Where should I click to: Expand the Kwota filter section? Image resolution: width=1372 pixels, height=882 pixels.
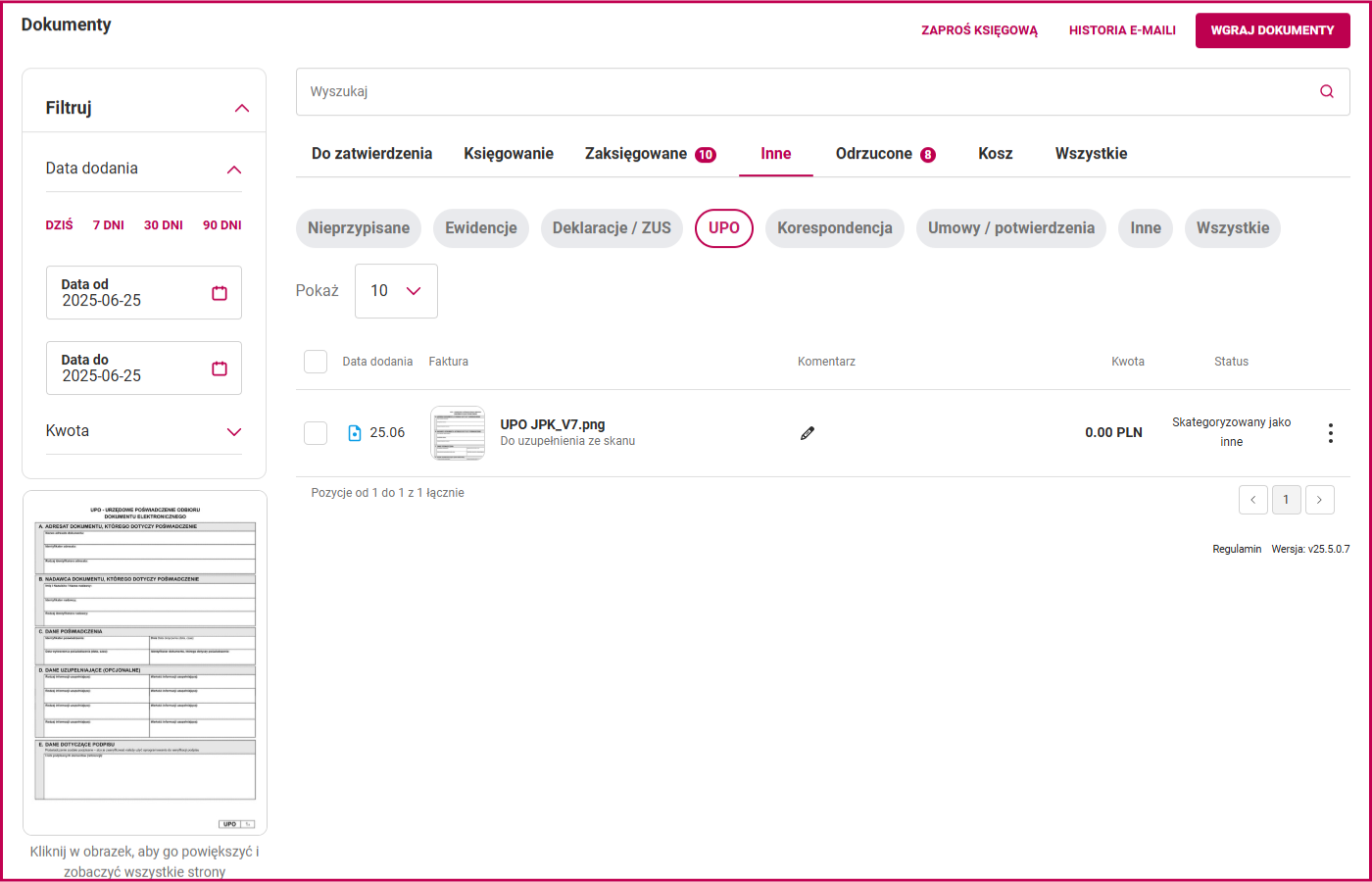point(234,432)
